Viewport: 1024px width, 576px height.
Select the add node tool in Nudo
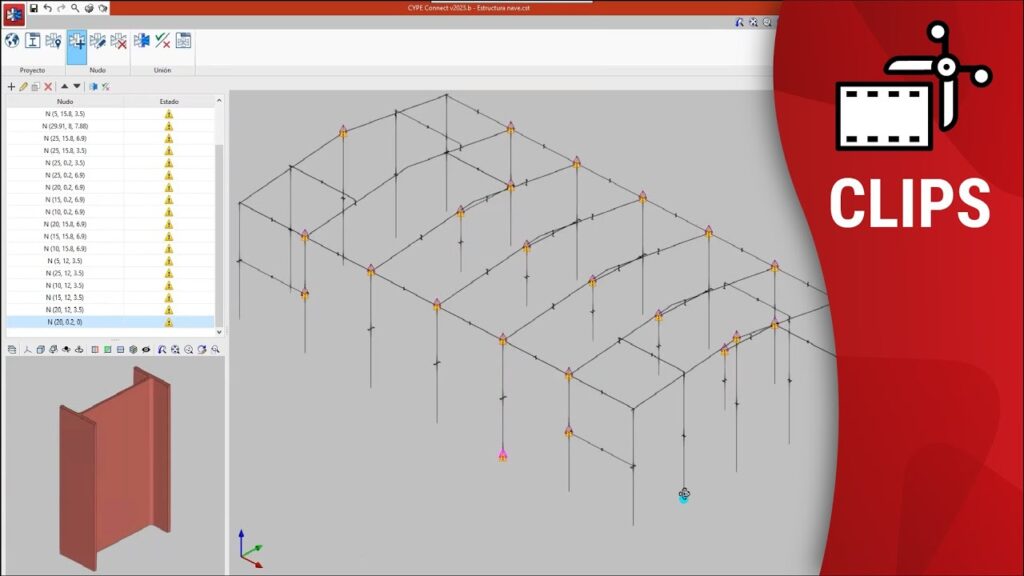pyautogui.click(x=77, y=41)
